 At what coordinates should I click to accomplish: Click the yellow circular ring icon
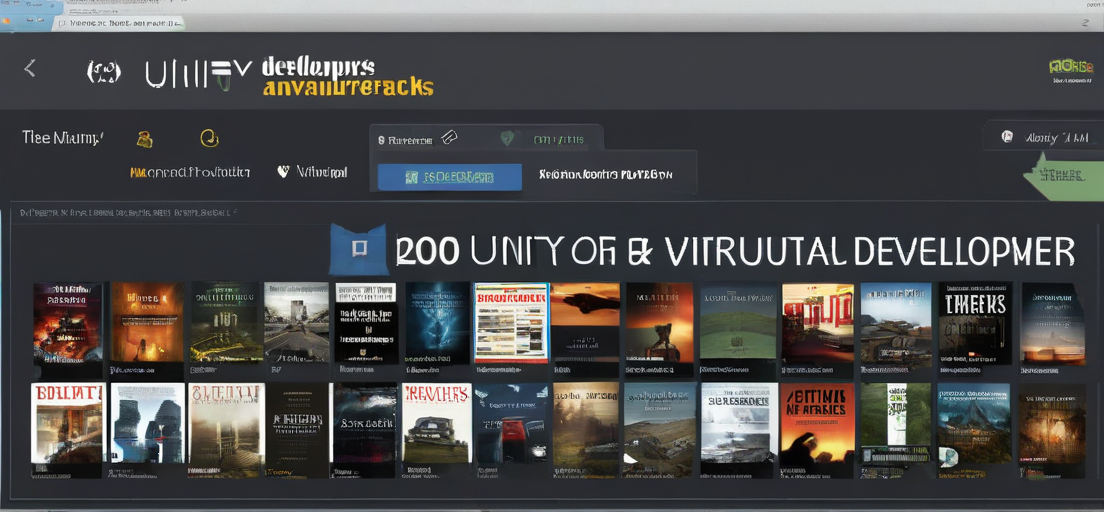[x=209, y=138]
